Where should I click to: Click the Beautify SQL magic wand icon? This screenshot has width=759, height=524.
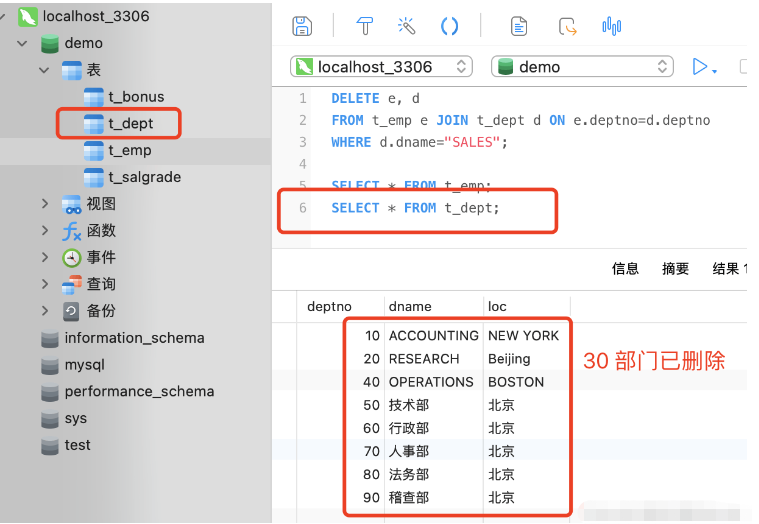pos(407,26)
